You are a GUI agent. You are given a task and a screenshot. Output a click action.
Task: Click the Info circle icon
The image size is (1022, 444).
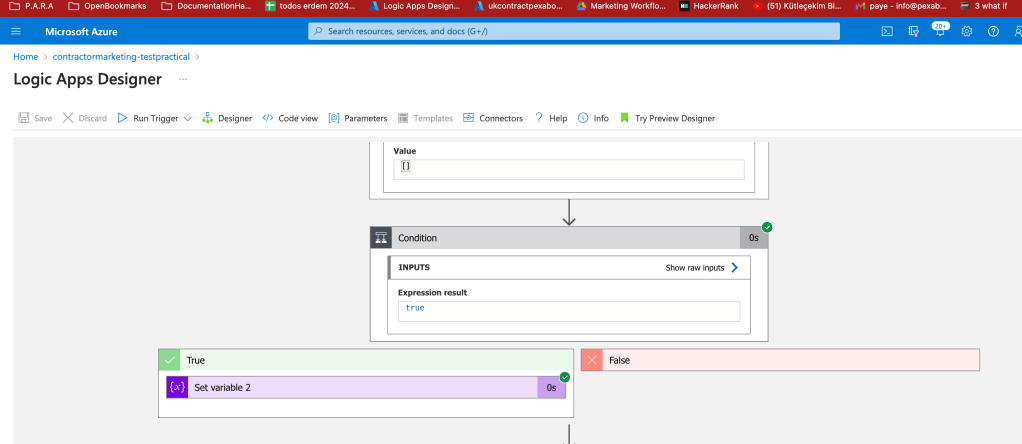[x=583, y=118]
